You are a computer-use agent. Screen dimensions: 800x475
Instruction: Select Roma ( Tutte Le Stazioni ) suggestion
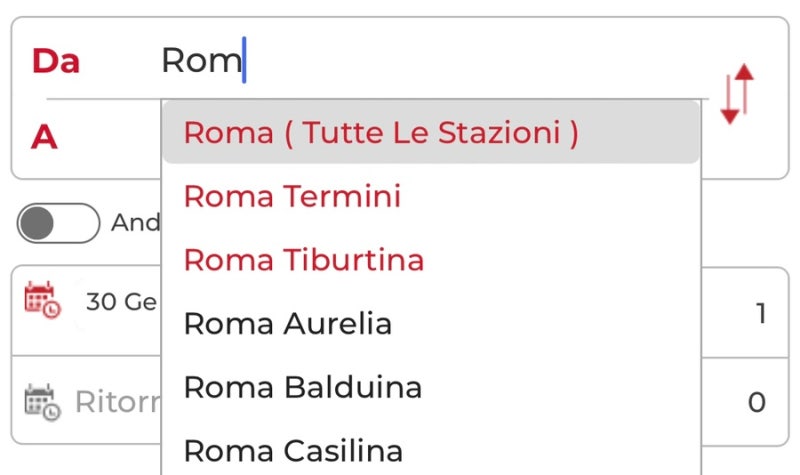point(431,132)
